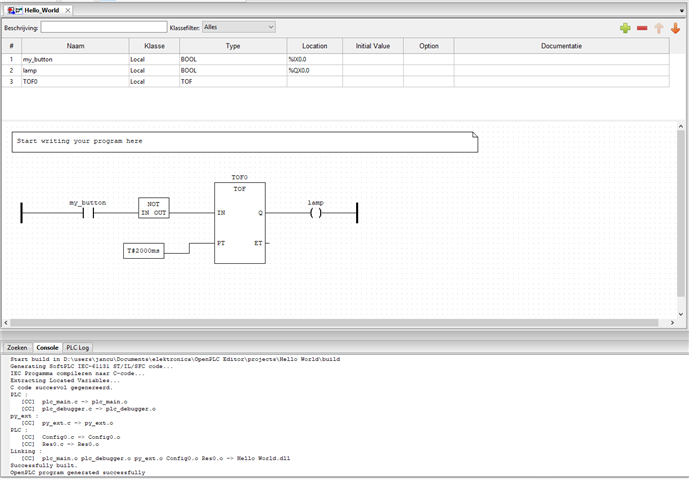Select the T#2000ms input variable box
Screen dimensions: 689x480
[x=144, y=251]
